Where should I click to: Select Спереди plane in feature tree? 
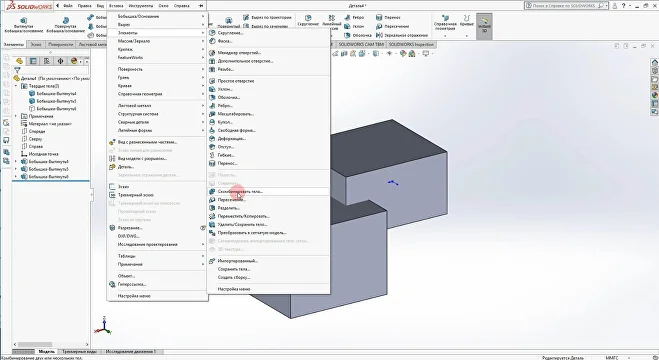pos(33,131)
